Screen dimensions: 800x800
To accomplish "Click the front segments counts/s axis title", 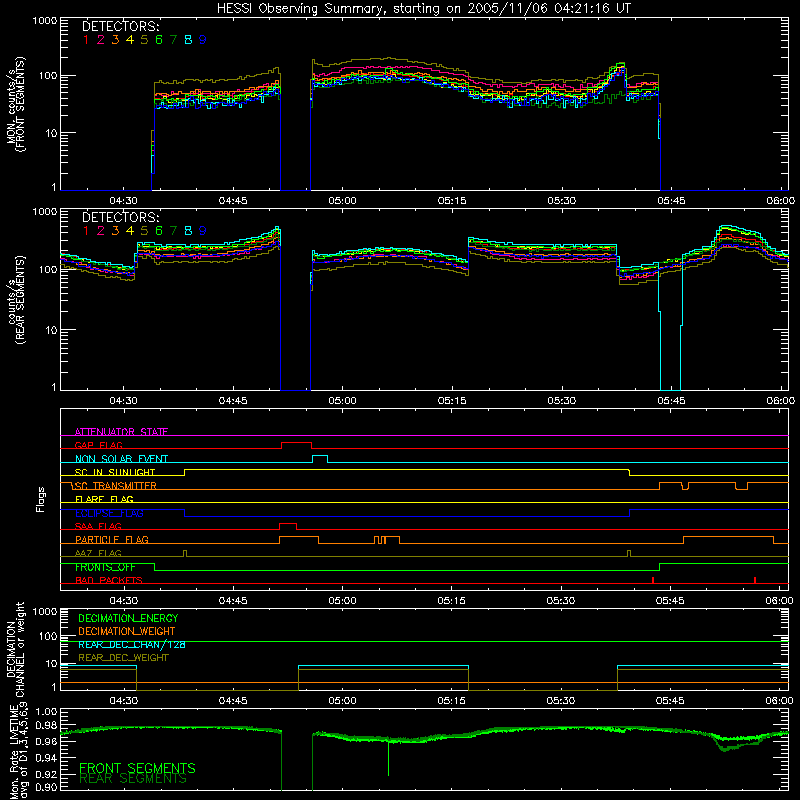I will coord(16,104).
